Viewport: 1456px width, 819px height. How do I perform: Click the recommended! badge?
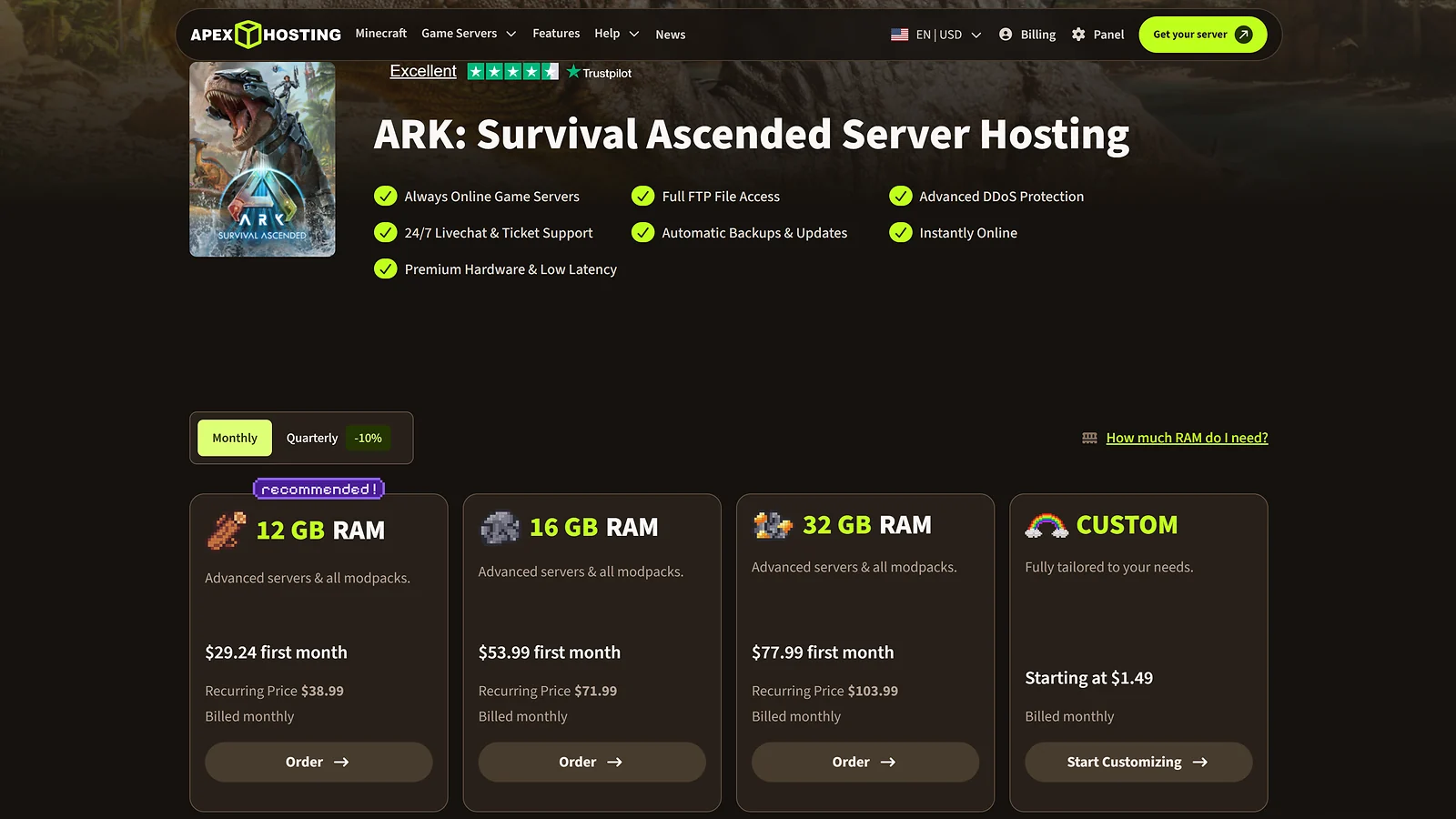click(318, 490)
